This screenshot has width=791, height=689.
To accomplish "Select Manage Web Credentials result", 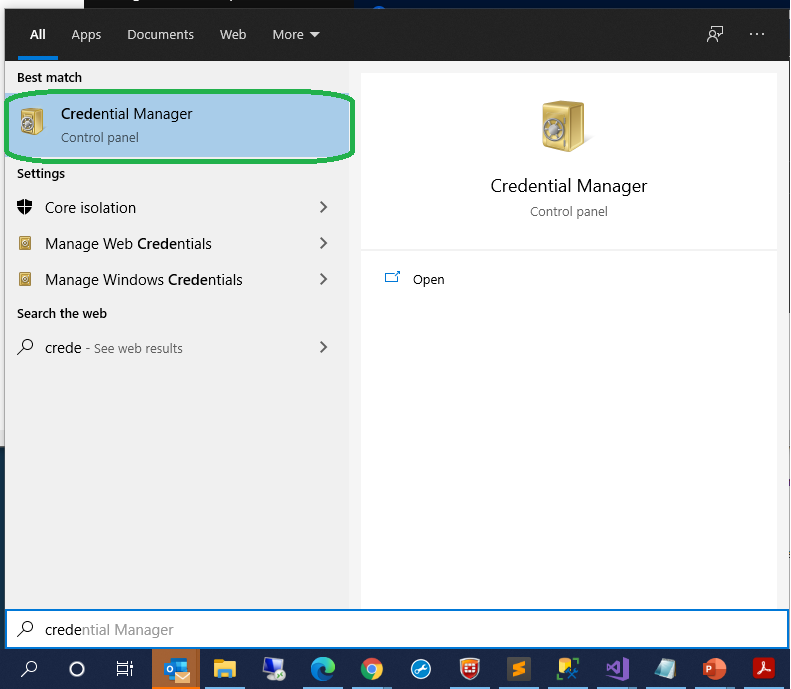I will (177, 244).
